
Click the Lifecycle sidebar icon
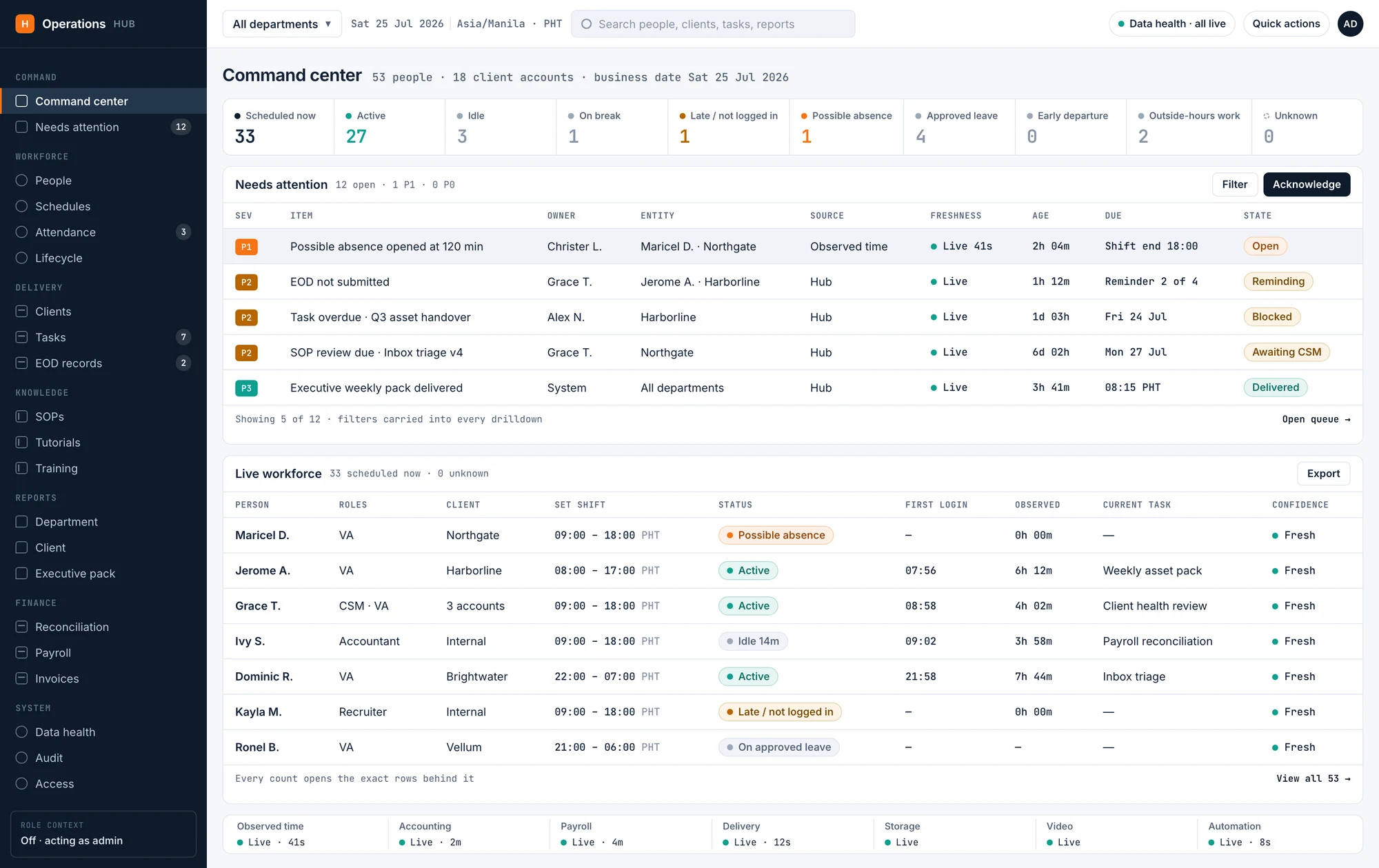click(x=21, y=258)
